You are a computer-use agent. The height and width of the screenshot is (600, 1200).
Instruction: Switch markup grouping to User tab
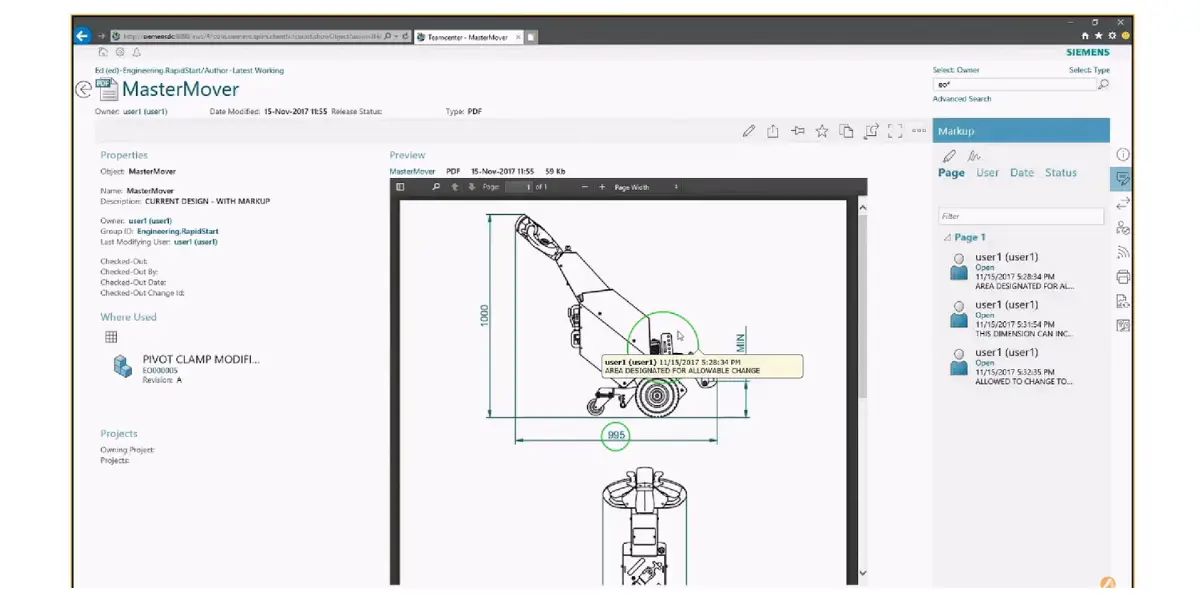coord(987,173)
